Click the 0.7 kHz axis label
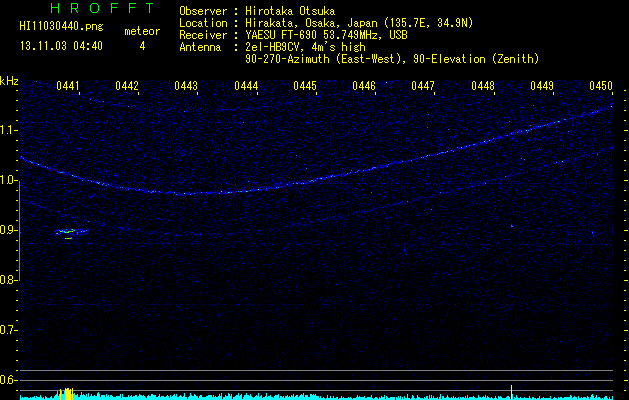Screen dimensions: 629x400 click(x=8, y=330)
